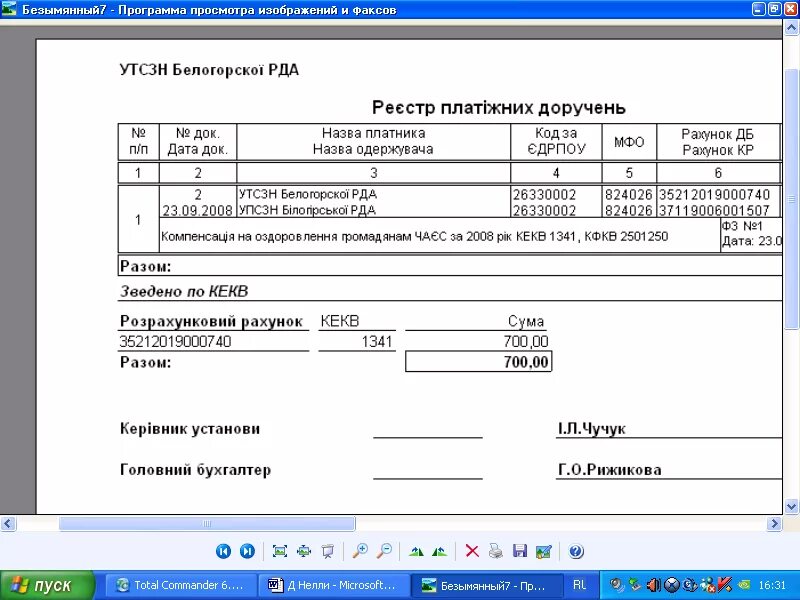Click the 'Головний бухгалтер' label
This screenshot has height=600, width=800.
(195, 470)
